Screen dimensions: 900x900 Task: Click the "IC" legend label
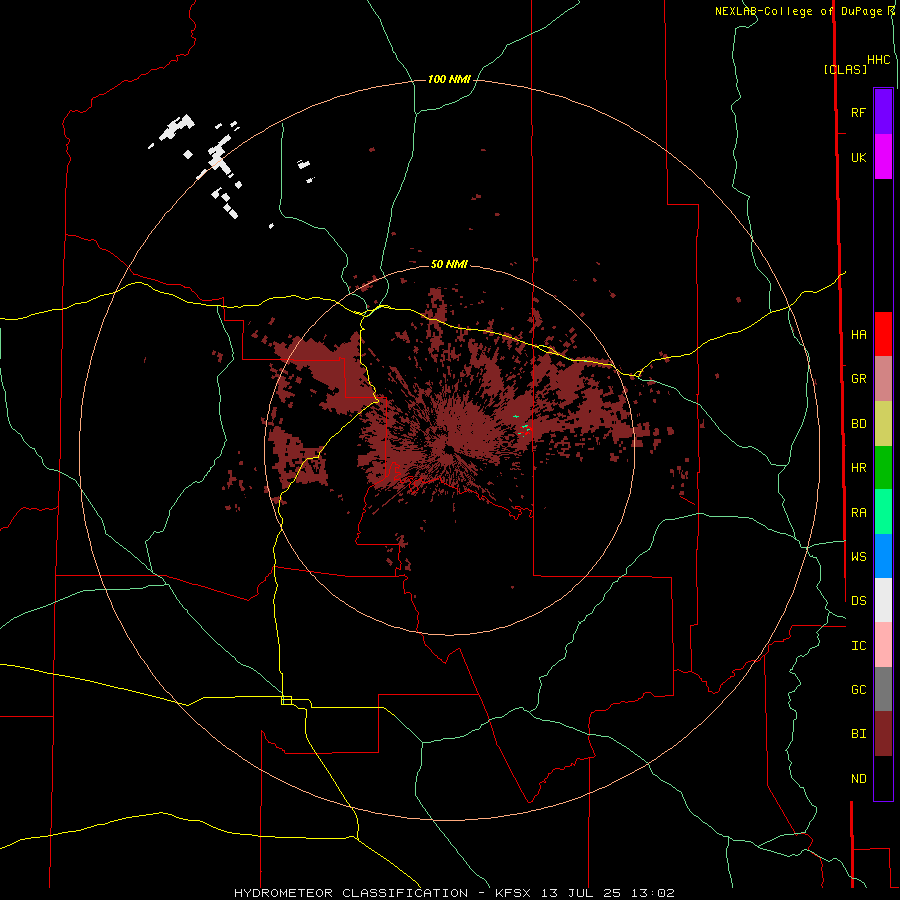pyautogui.click(x=858, y=646)
